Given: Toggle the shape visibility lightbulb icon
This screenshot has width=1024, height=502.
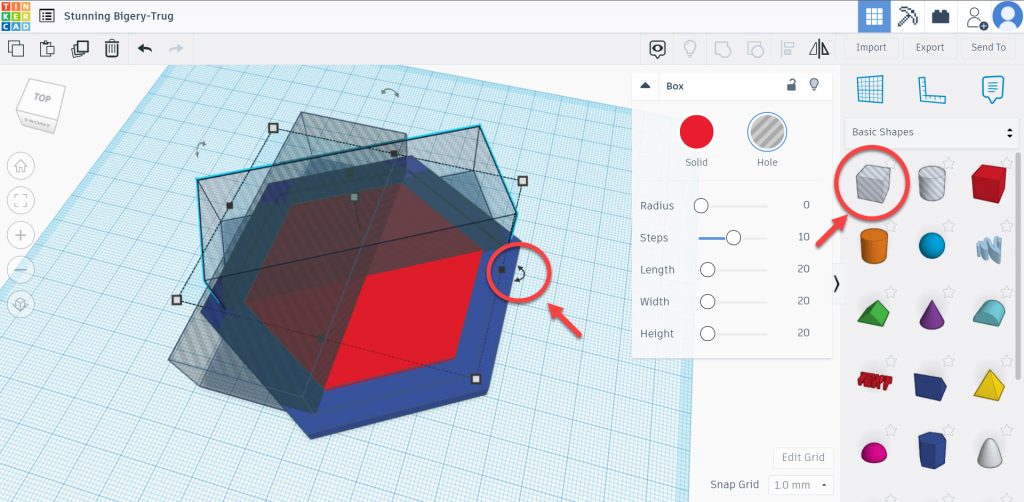Looking at the screenshot, I should coord(814,85).
